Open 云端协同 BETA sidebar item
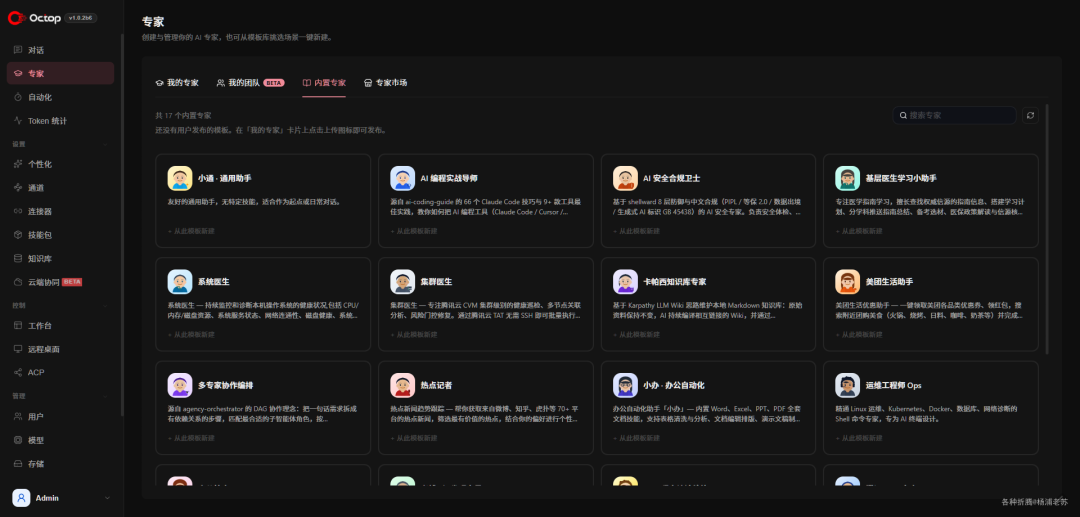This screenshot has width=1080, height=517. 60,282
